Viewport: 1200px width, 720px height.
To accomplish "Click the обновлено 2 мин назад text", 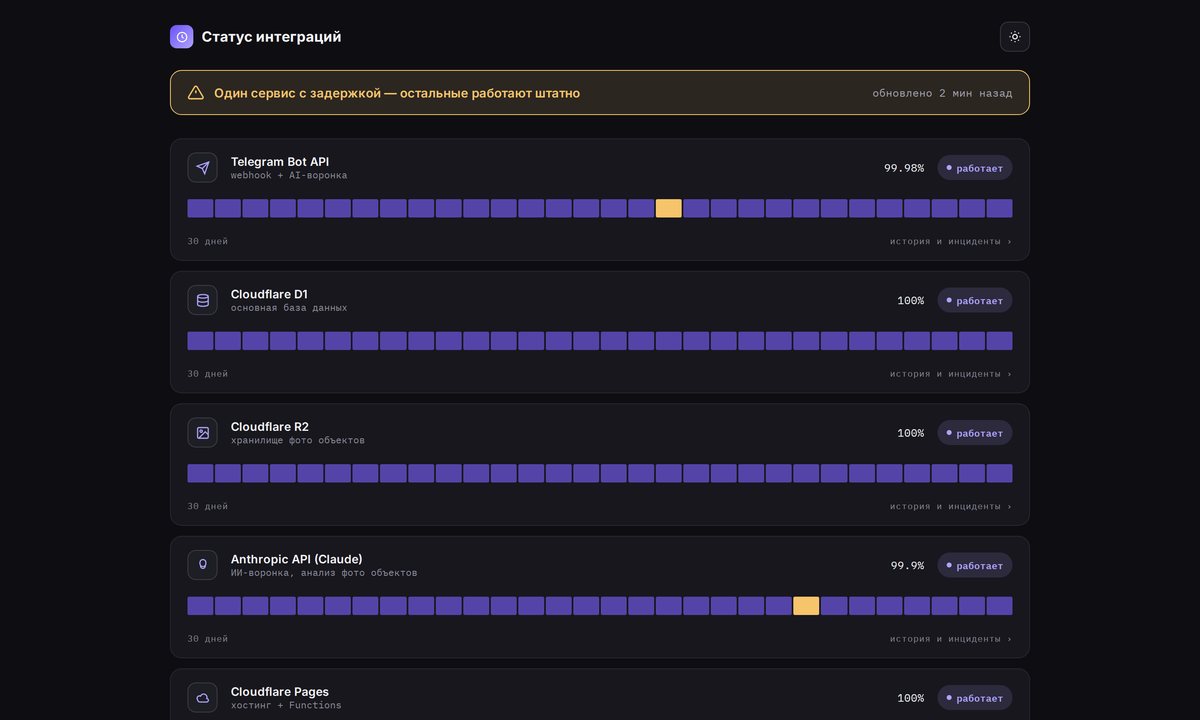I will (x=942, y=93).
